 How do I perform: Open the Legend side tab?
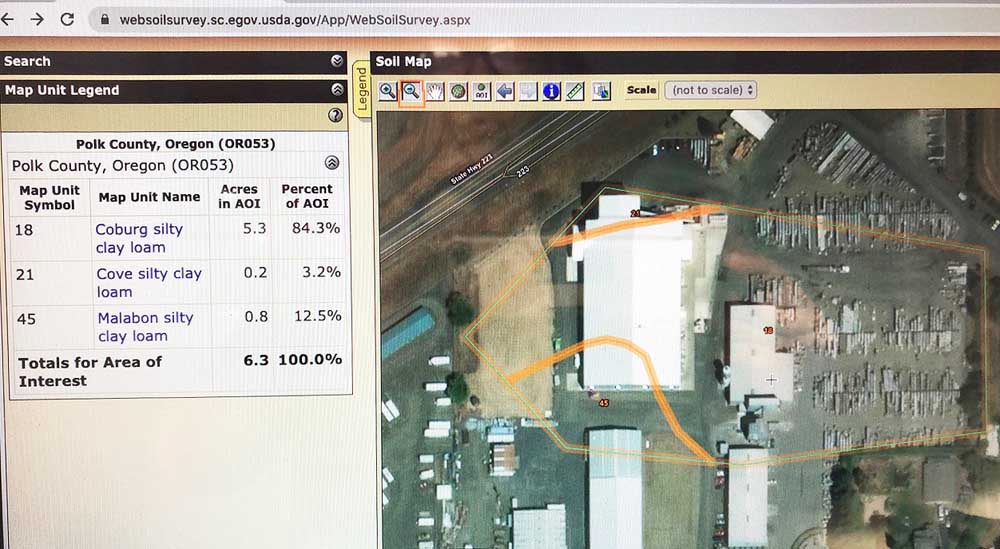pyautogui.click(x=361, y=90)
